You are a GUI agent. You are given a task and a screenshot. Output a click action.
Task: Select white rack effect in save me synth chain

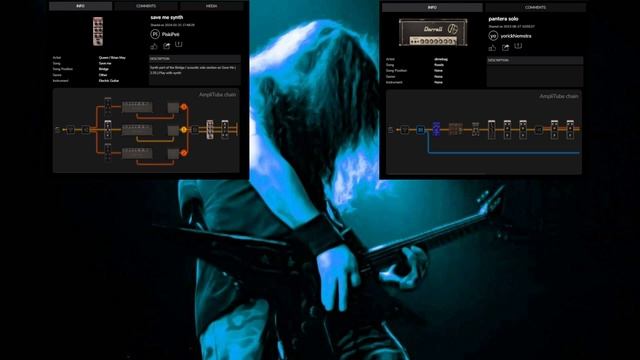(210, 129)
